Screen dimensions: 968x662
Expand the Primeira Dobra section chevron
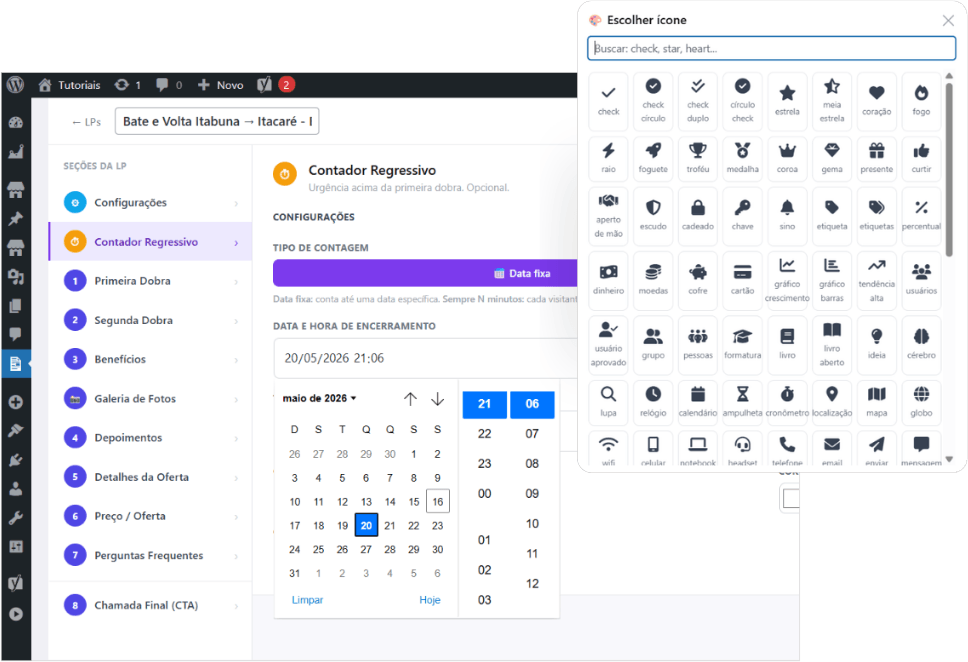[x=236, y=282]
